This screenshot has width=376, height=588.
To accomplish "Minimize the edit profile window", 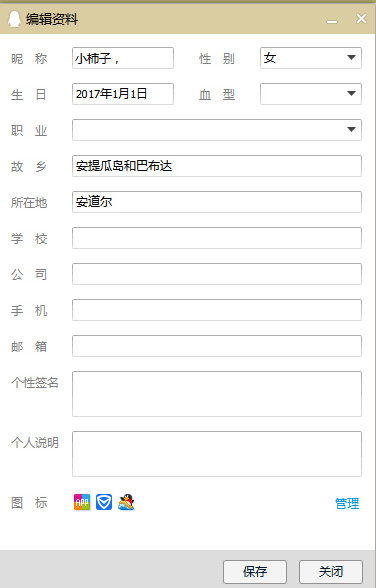I will tap(332, 19).
